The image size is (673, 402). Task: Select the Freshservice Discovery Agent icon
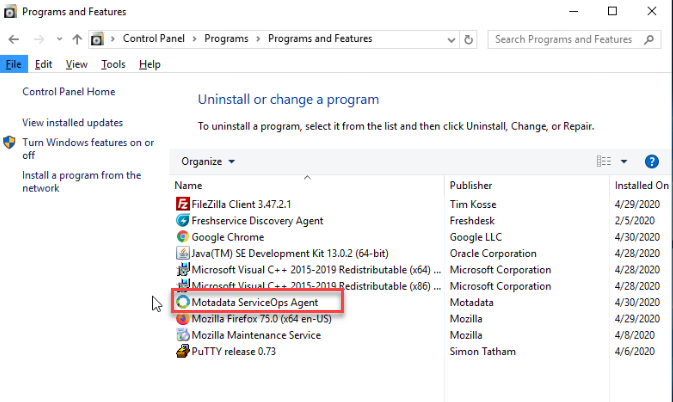tap(182, 220)
